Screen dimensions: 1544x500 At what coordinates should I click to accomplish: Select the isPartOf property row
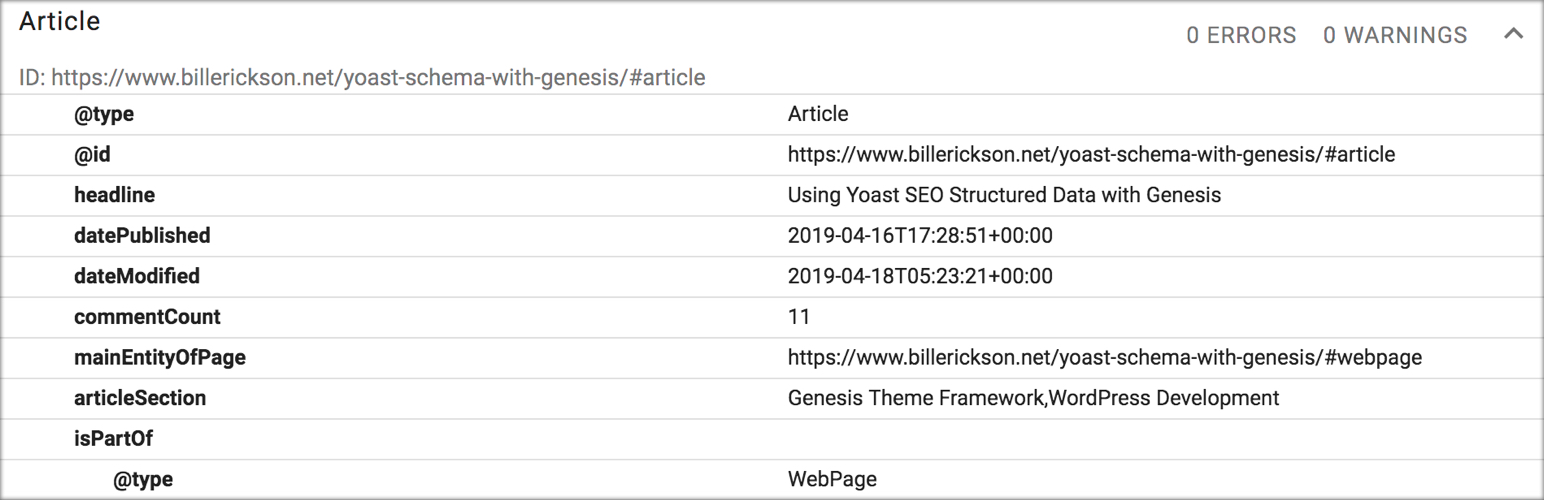pyautogui.click(x=772, y=438)
